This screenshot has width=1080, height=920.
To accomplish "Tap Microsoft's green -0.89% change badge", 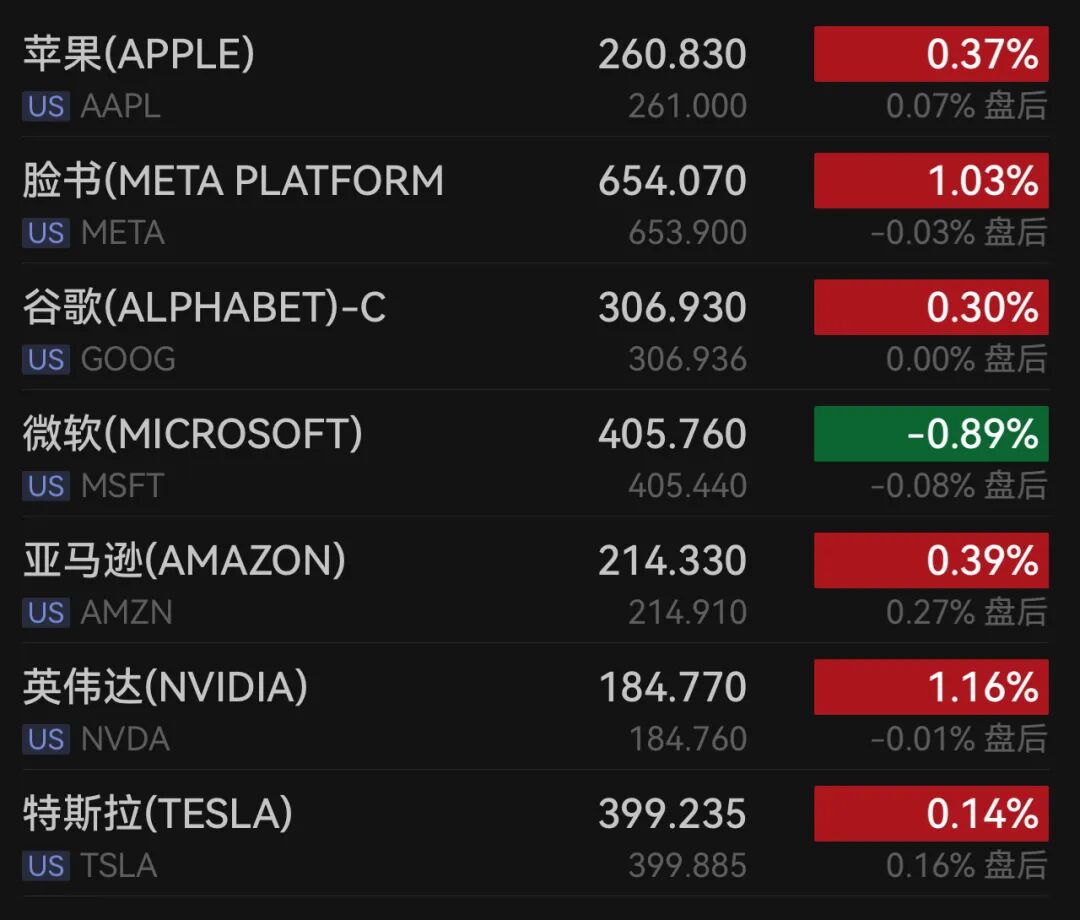I will (x=930, y=434).
